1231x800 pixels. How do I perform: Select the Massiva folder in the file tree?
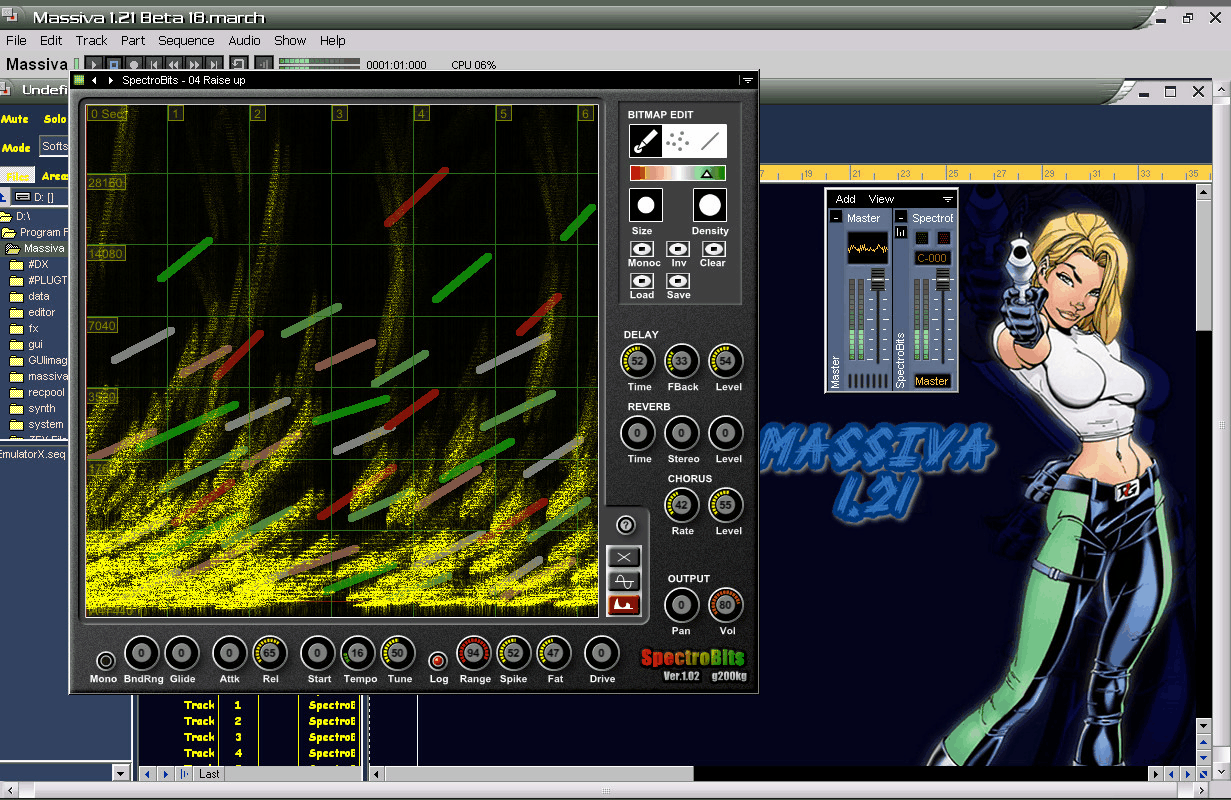coord(44,248)
